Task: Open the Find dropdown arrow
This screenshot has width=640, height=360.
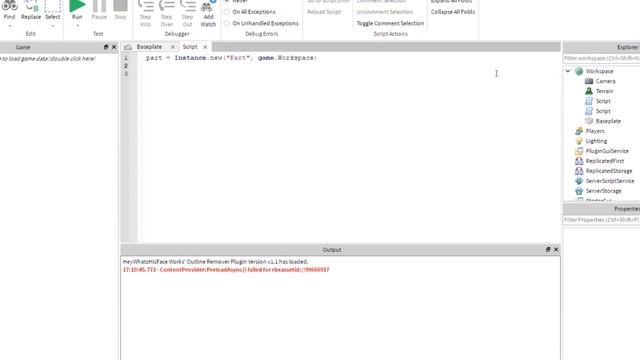Action: (9, 26)
